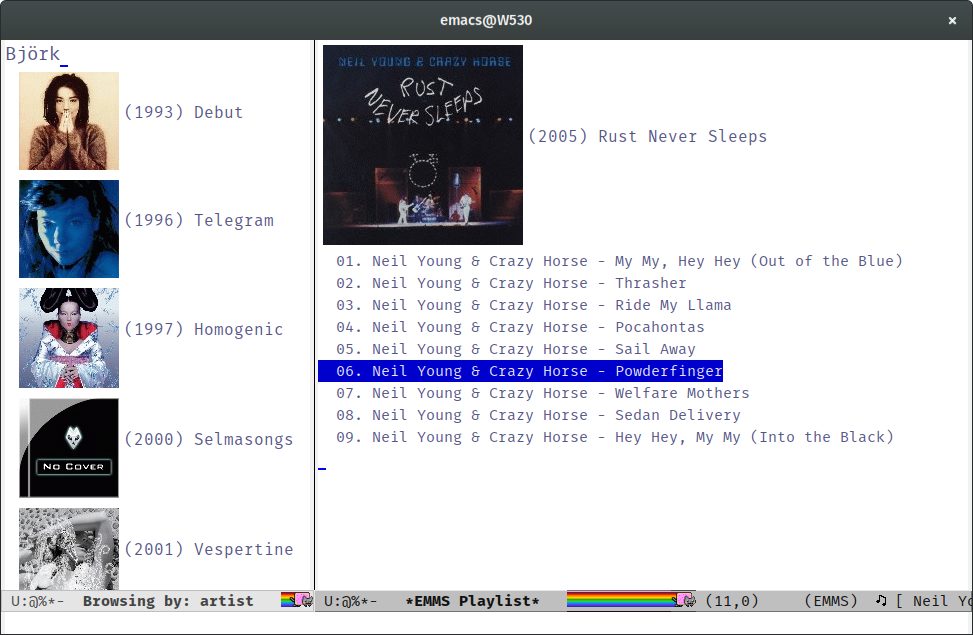Click the Homogenic album cover art
973x635 pixels.
(69, 338)
